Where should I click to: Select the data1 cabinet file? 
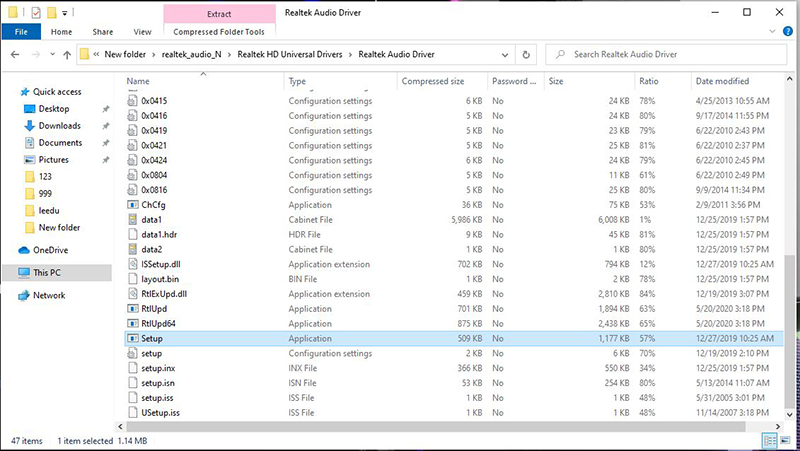point(152,219)
